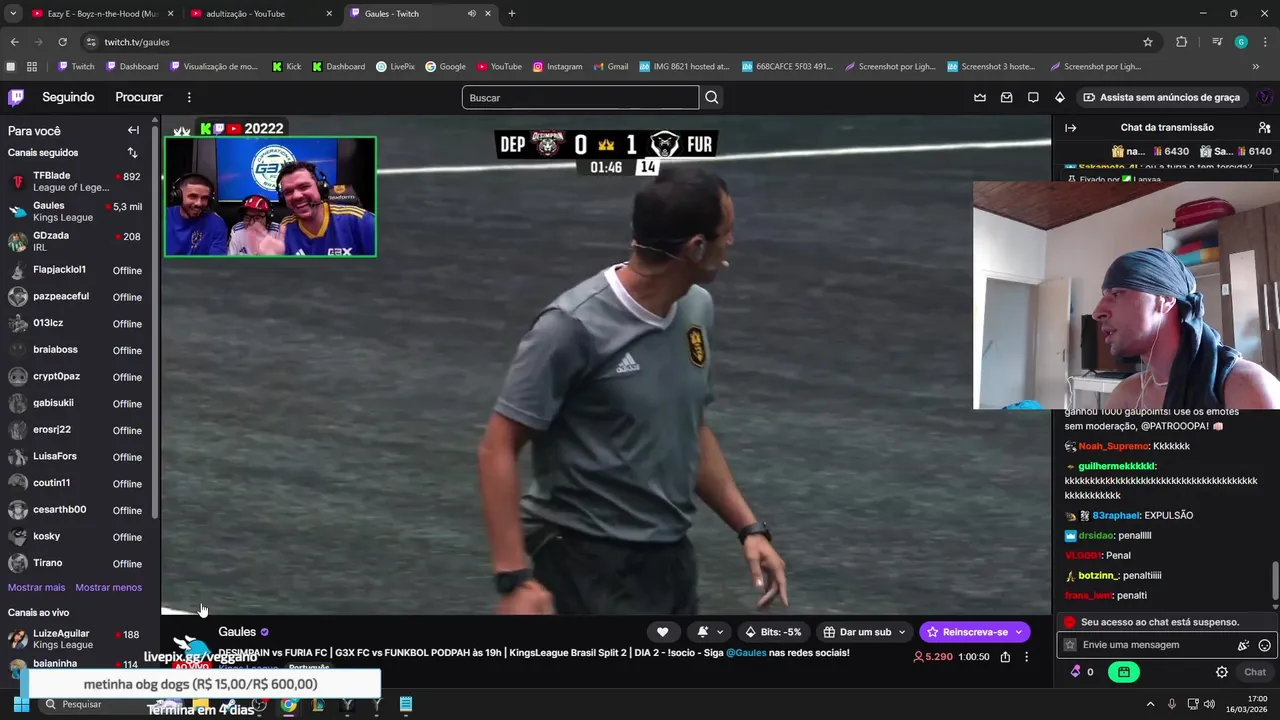Open the emote picker smiley icon
This screenshot has width=1280, height=720.
[1265, 645]
